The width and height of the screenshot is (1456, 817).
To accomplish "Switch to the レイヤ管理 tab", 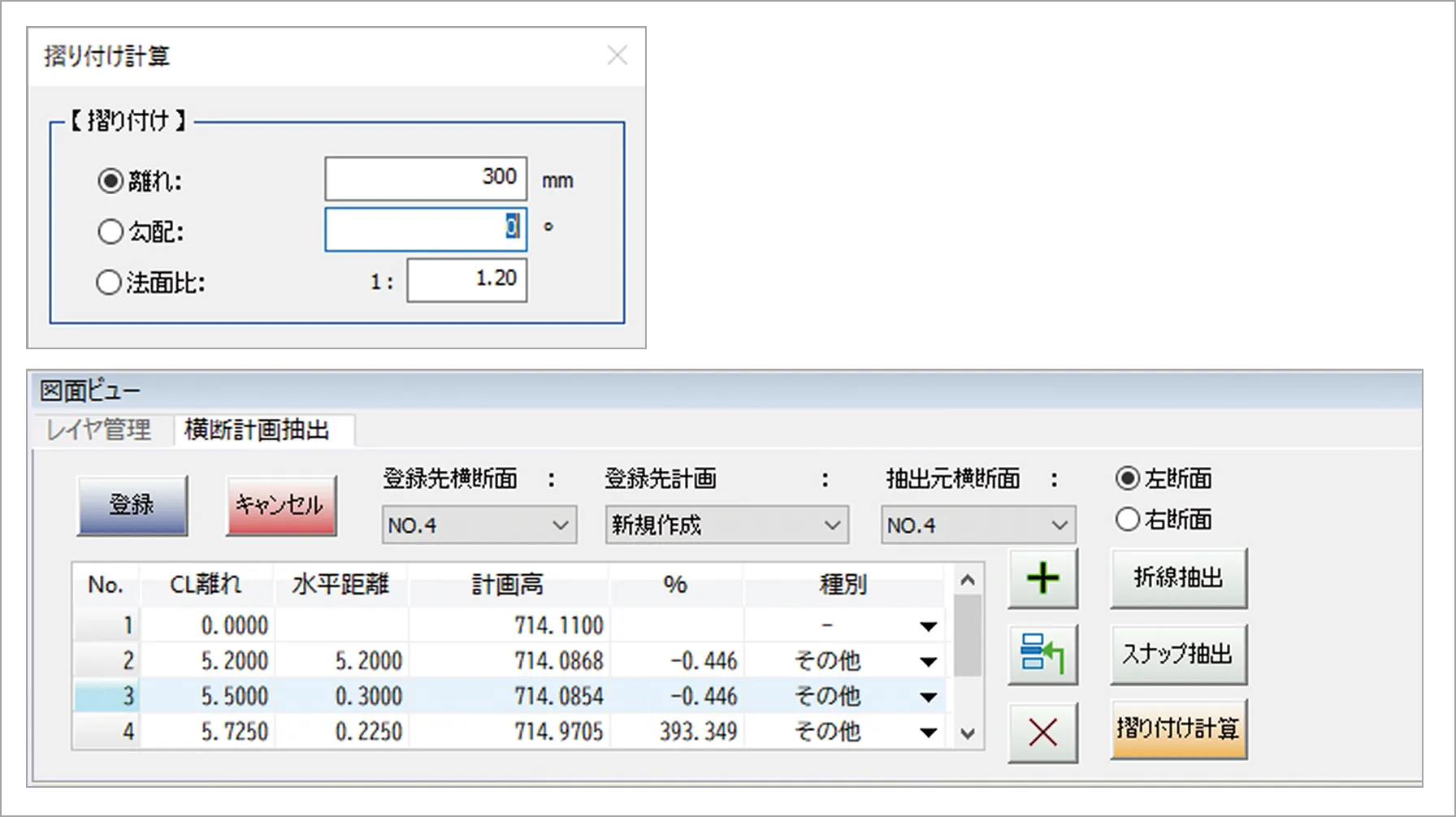I will click(99, 429).
